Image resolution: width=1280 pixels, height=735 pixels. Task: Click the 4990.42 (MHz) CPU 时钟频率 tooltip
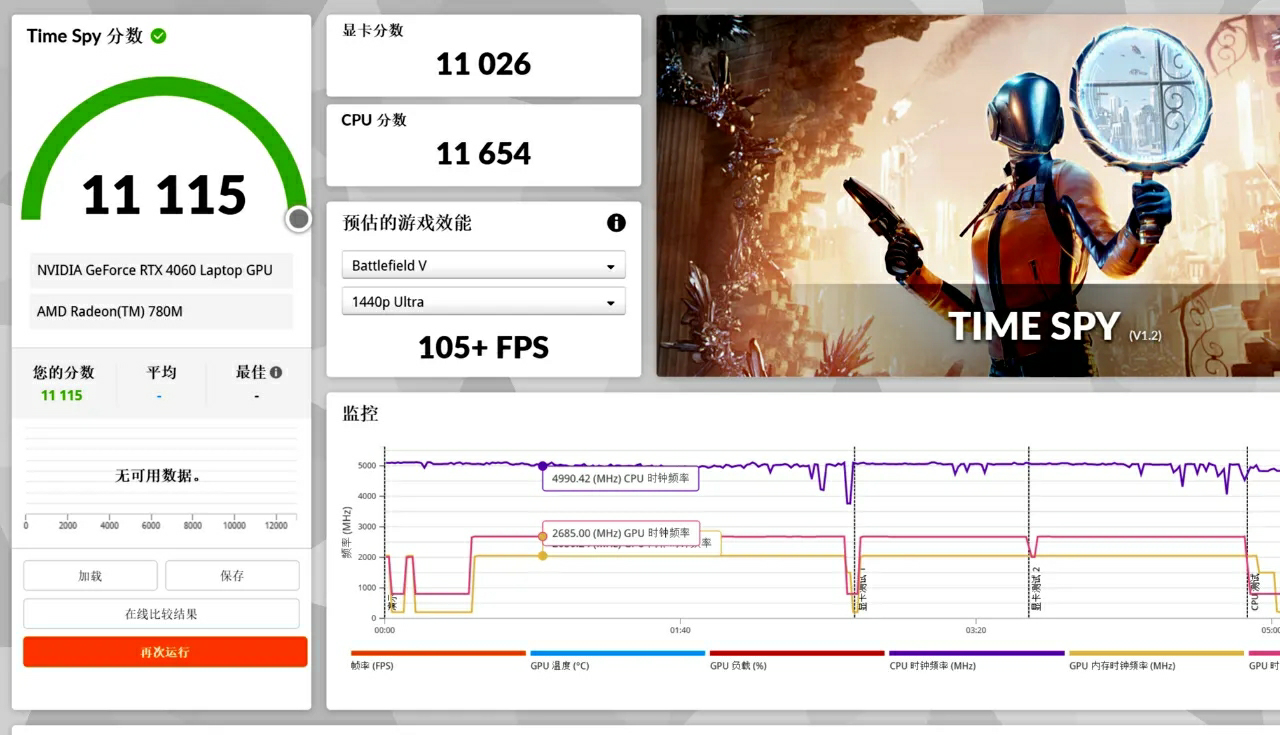click(620, 478)
